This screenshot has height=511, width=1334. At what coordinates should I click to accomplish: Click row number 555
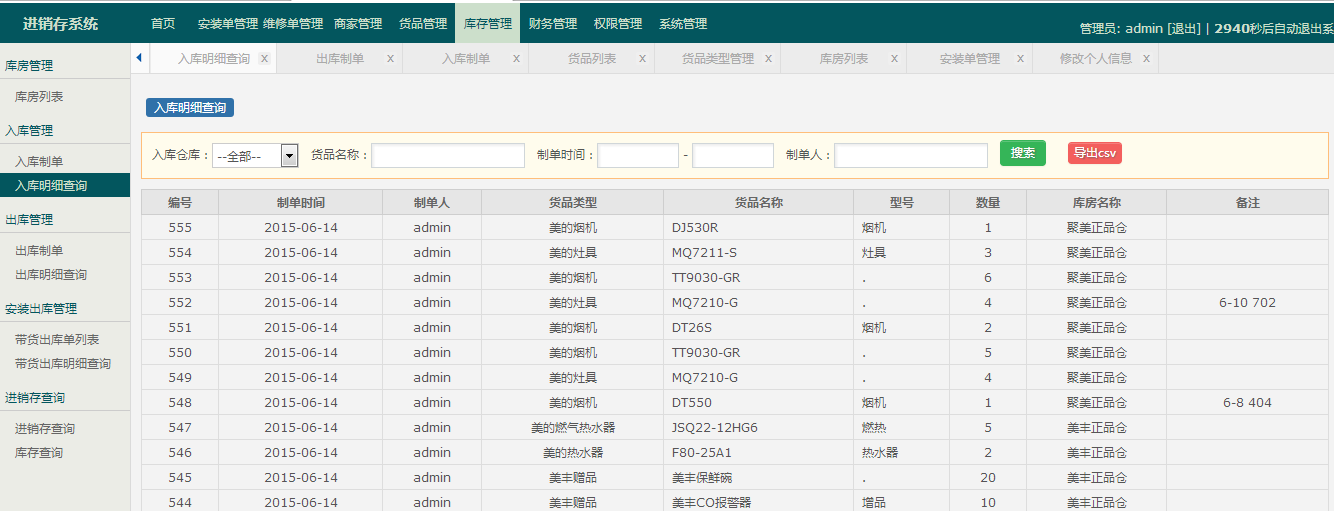(x=180, y=227)
